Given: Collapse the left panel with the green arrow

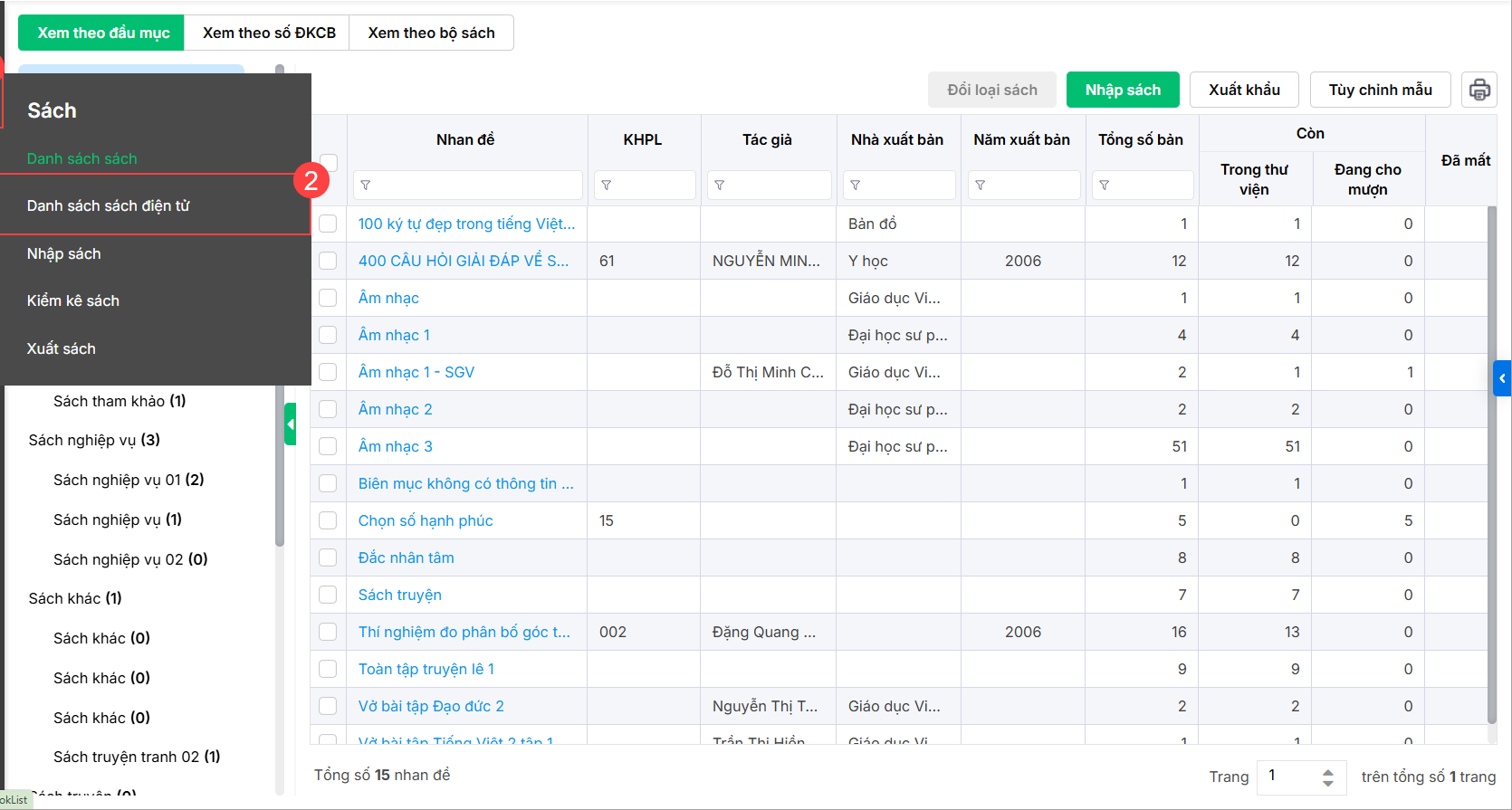Looking at the screenshot, I should tap(291, 424).
